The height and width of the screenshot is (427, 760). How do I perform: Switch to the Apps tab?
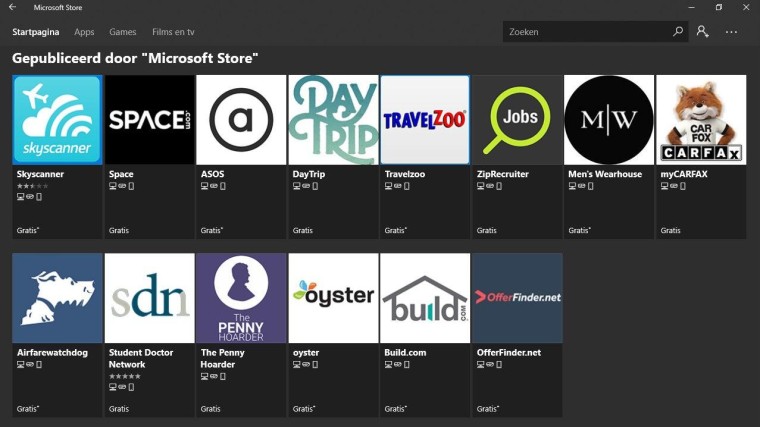tap(84, 32)
